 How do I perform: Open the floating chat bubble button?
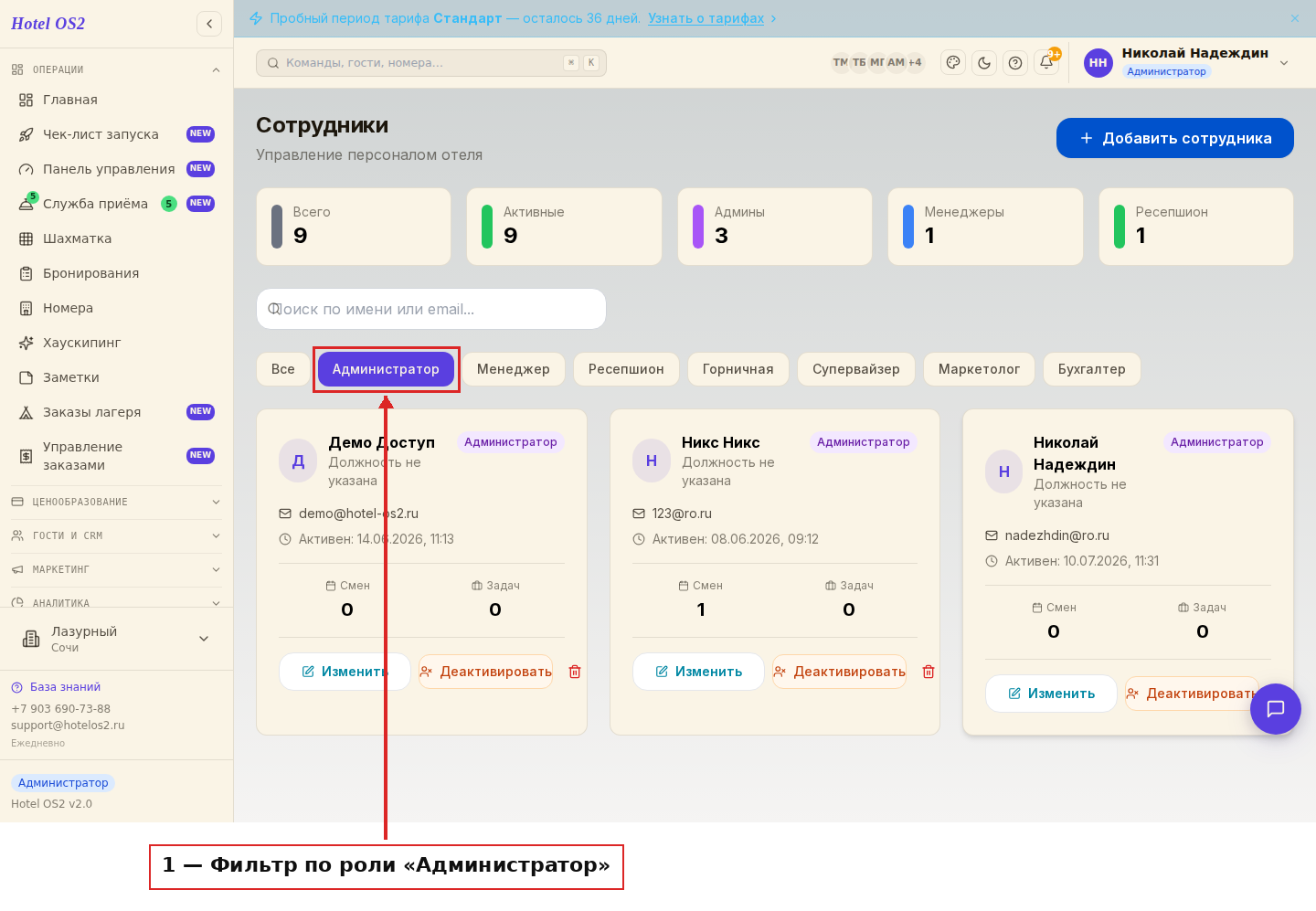(x=1276, y=709)
